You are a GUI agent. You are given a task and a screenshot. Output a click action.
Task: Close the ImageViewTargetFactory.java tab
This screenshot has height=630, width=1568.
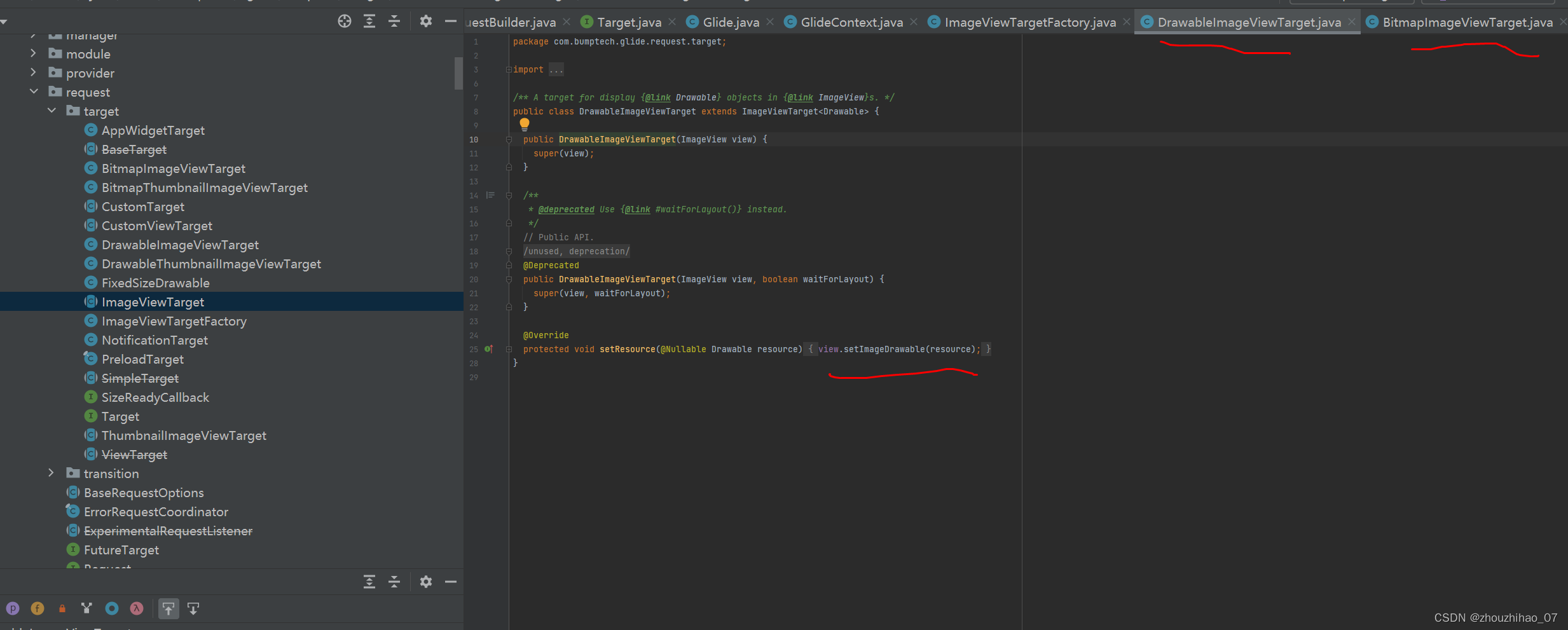tap(1127, 22)
